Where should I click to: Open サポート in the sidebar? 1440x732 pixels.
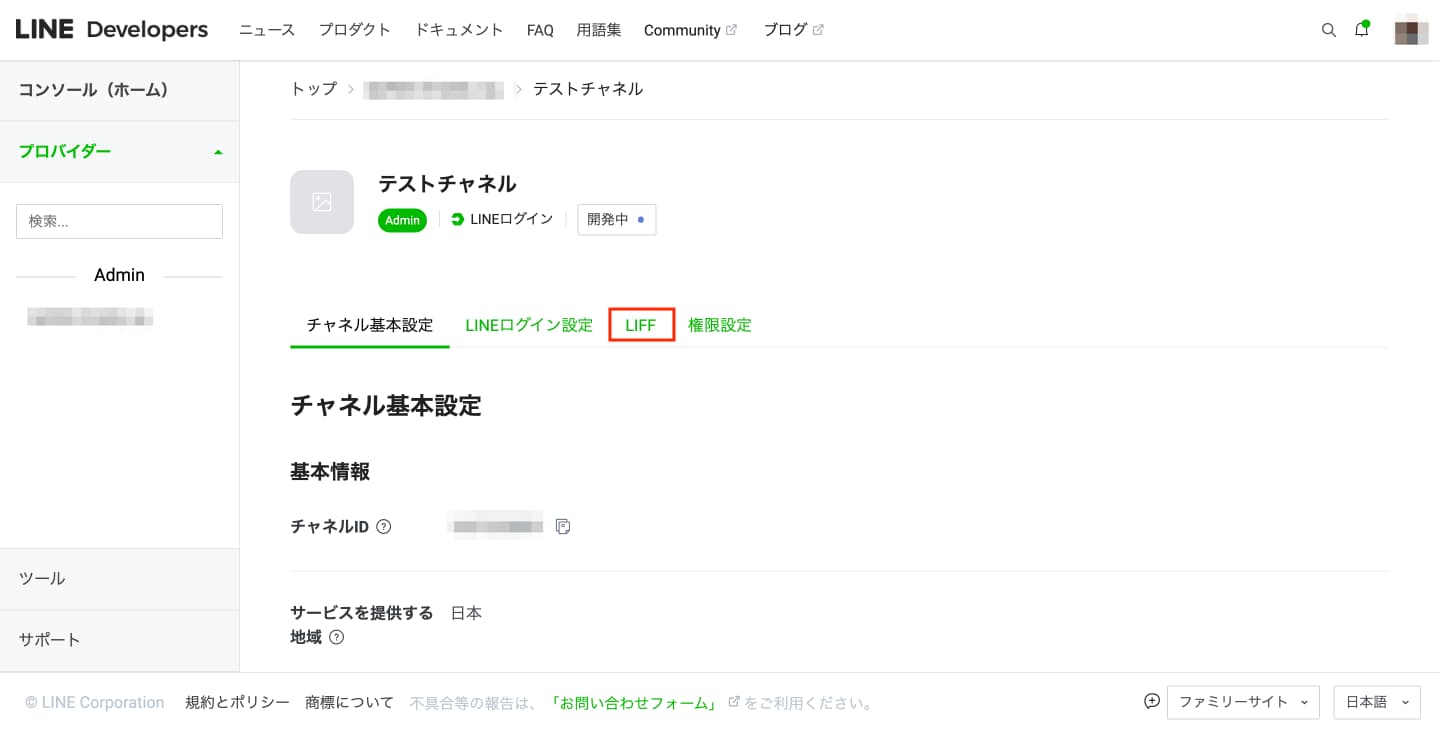(x=120, y=640)
